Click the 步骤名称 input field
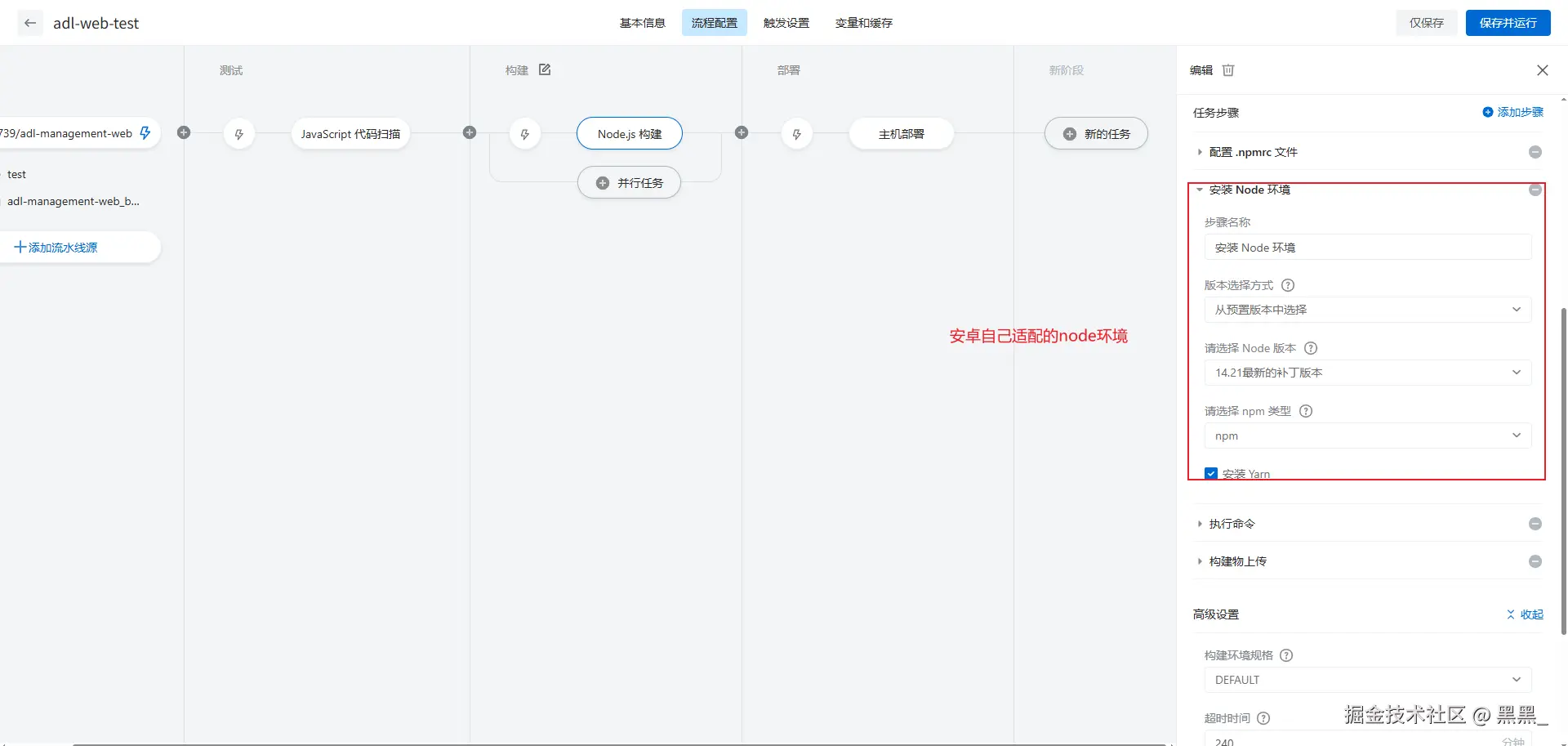1568x746 pixels. click(x=1368, y=247)
